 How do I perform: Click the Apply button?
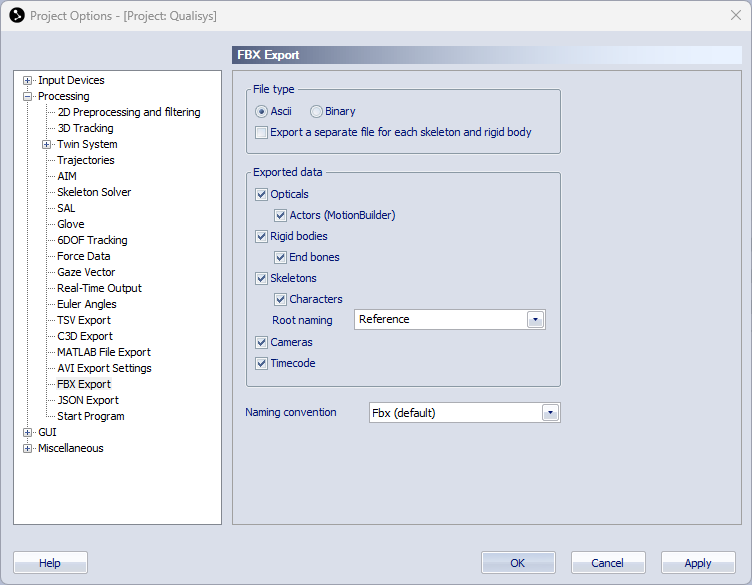click(x=698, y=563)
